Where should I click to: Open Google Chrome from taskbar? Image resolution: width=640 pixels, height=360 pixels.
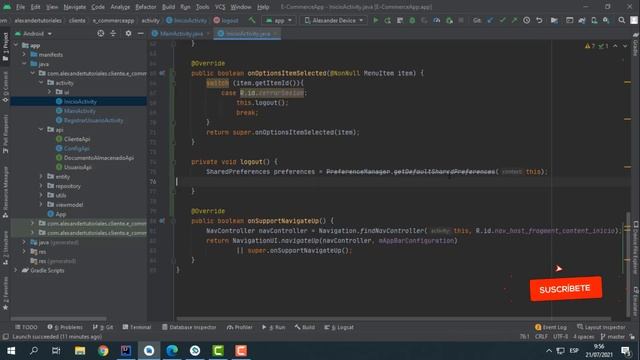pyautogui.click(x=103, y=351)
